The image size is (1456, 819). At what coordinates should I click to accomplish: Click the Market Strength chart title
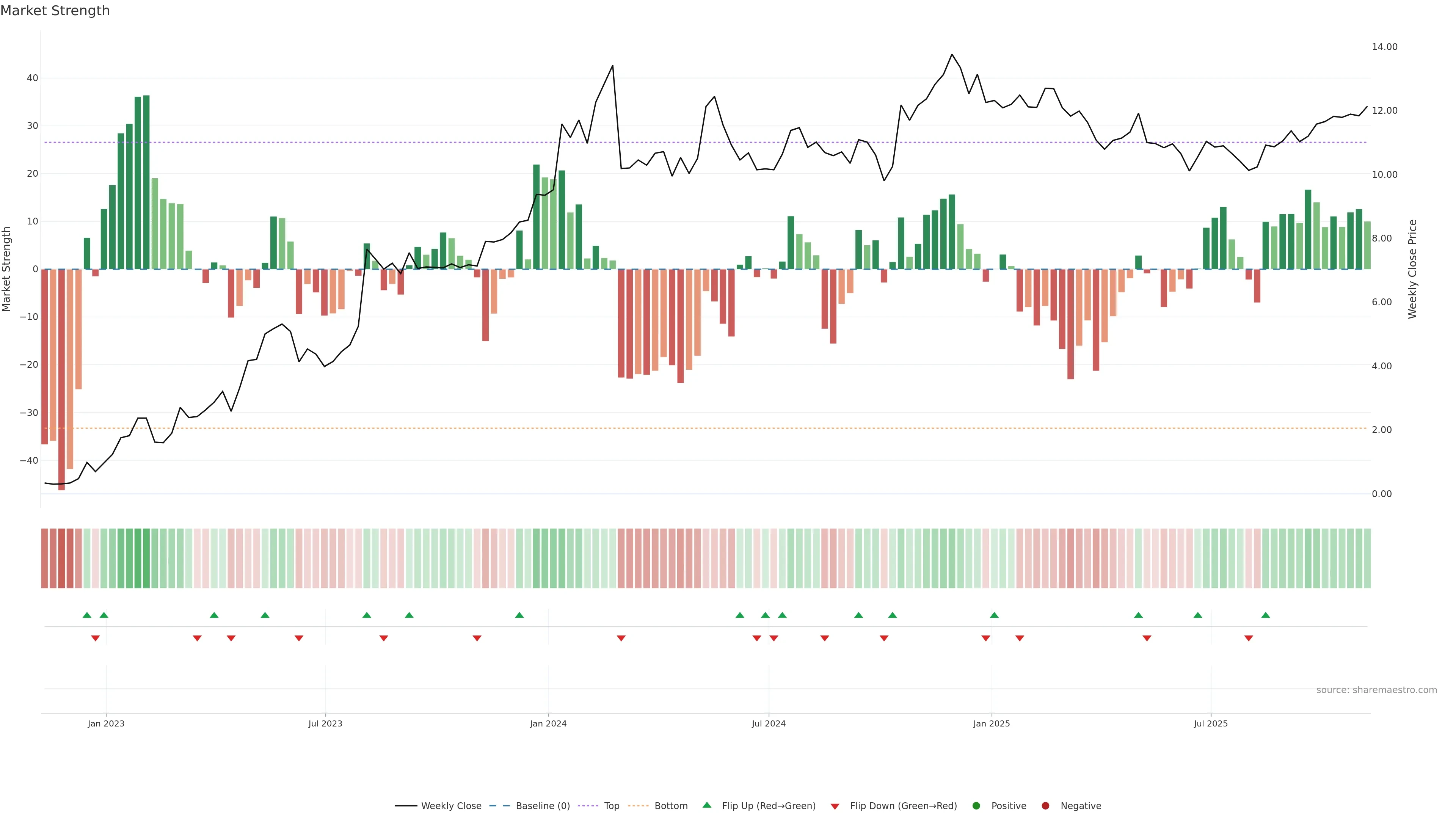55,11
